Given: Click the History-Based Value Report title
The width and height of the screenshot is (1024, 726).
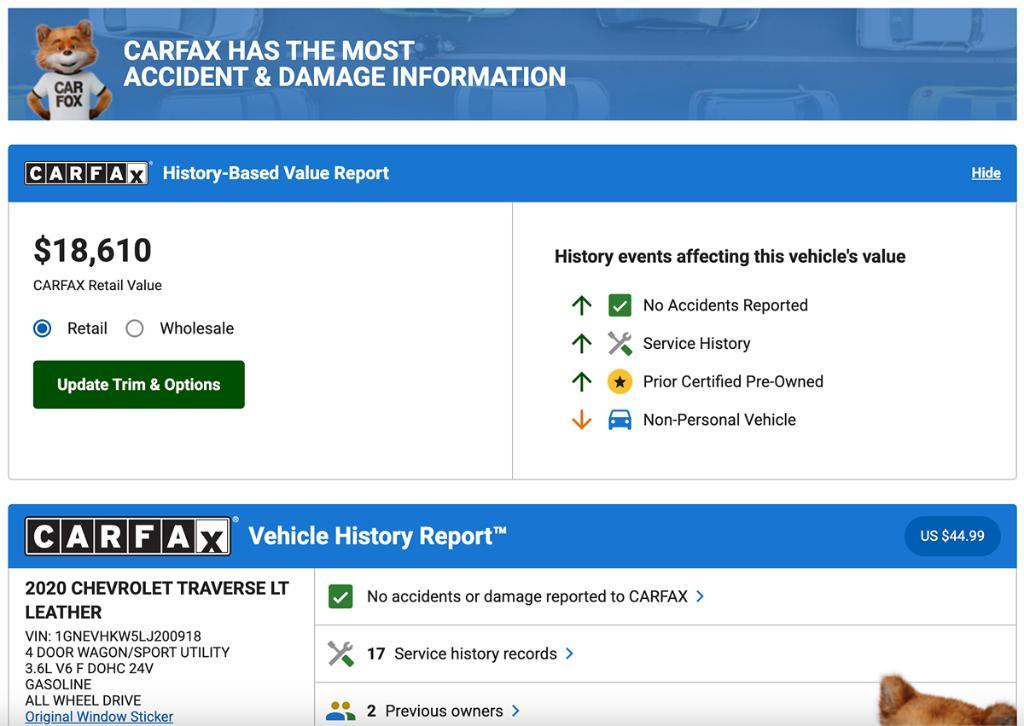Looking at the screenshot, I should point(276,173).
